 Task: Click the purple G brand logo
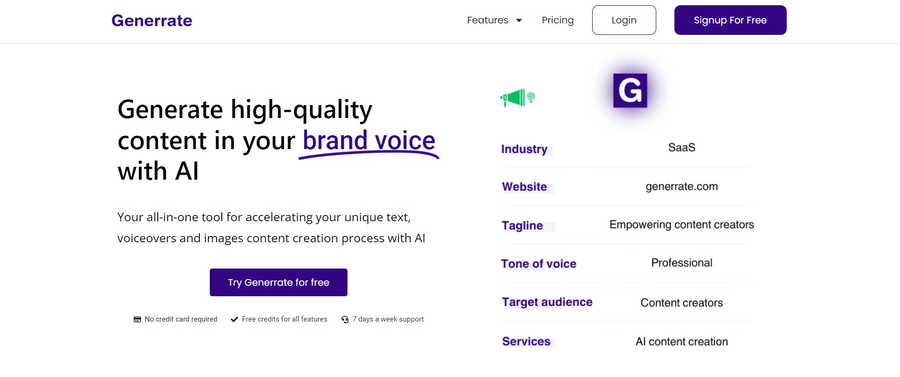point(630,91)
